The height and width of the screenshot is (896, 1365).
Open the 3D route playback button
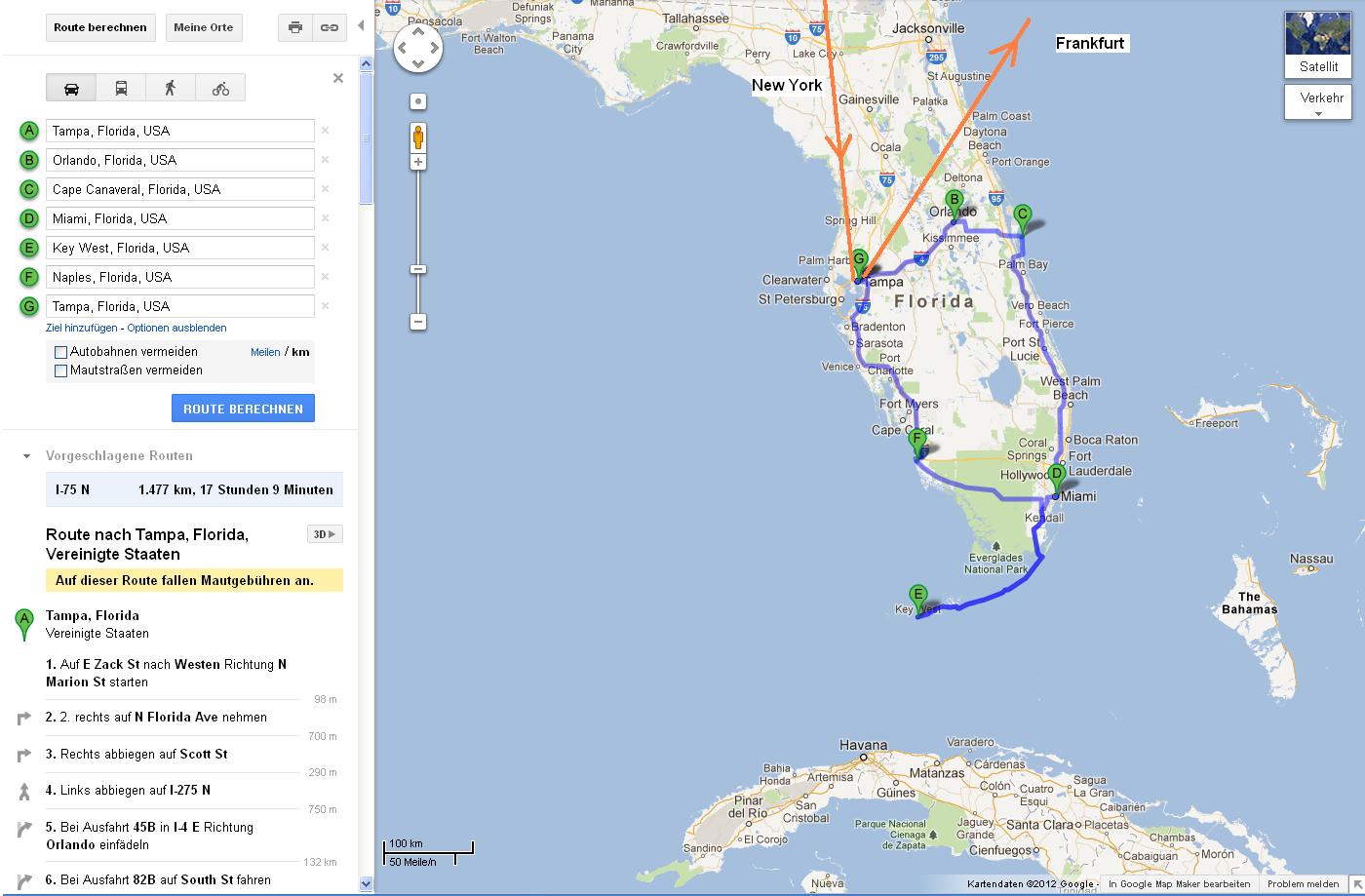pyautogui.click(x=325, y=534)
